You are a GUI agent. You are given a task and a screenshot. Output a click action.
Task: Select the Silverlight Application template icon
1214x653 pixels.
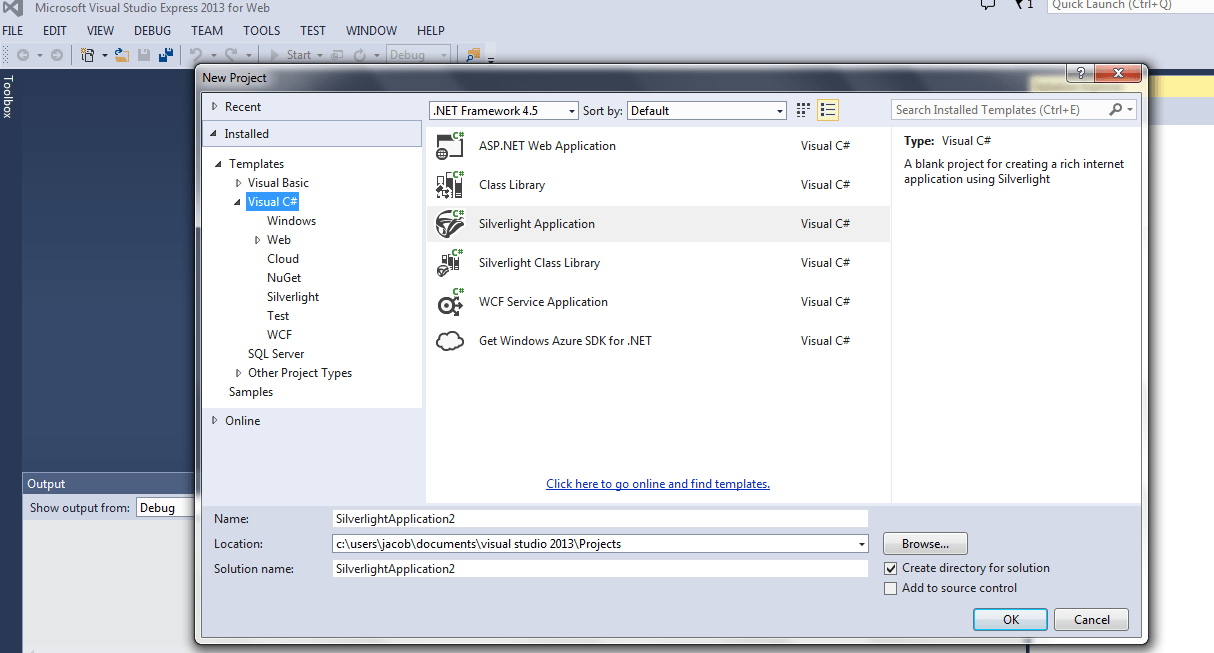(x=450, y=224)
